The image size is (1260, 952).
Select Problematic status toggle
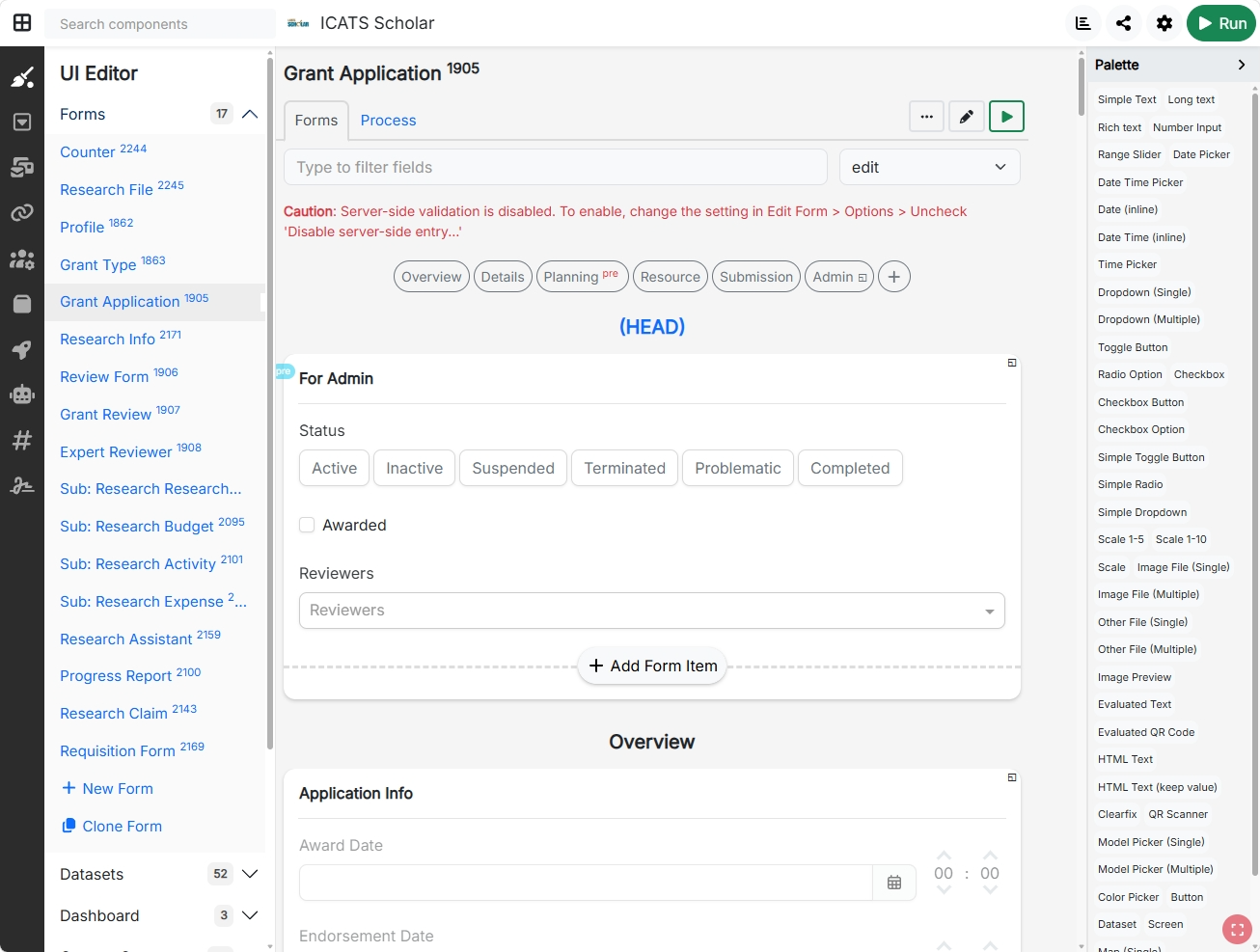tap(738, 468)
